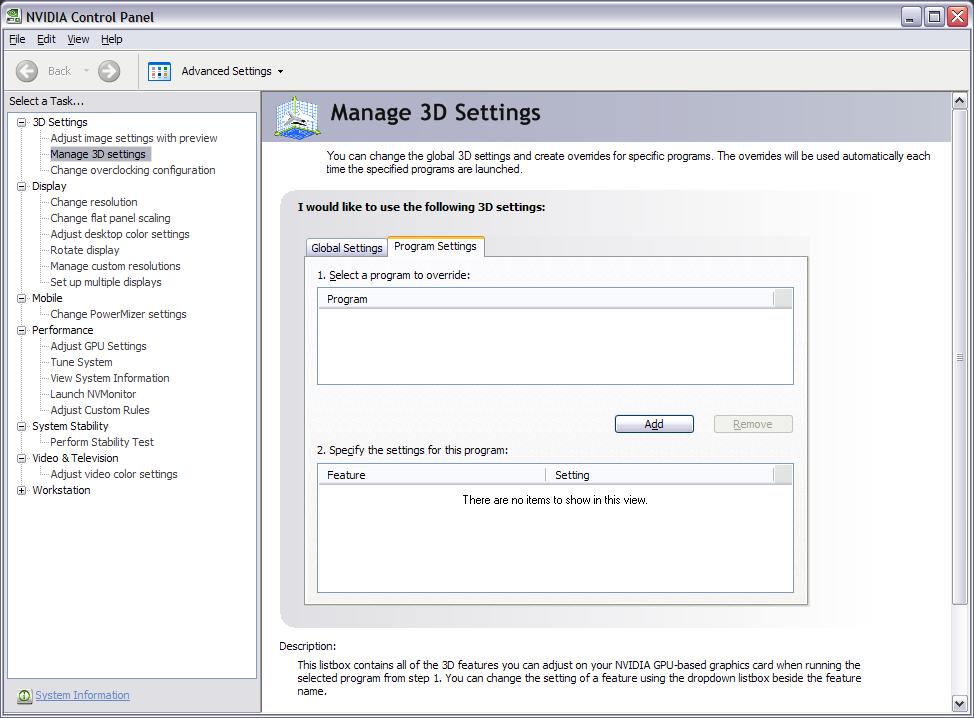This screenshot has width=974, height=718.
Task: Click the Add button
Action: tap(654, 424)
